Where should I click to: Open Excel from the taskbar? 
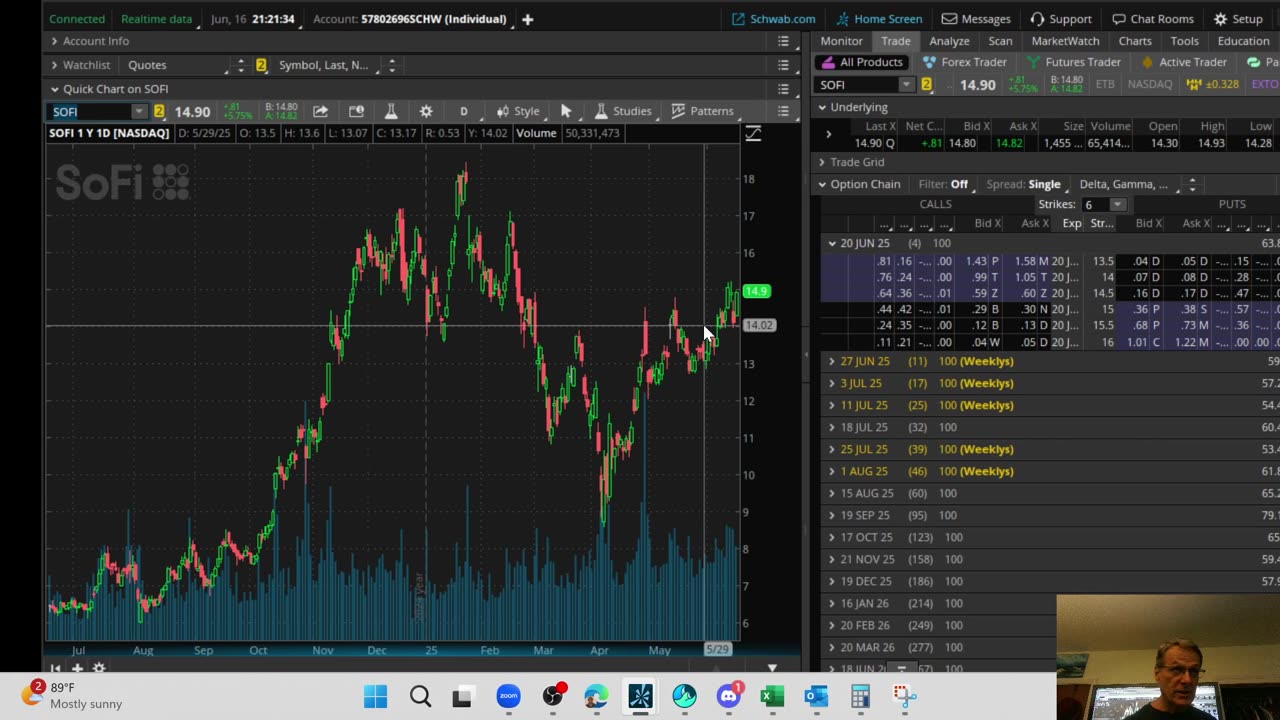tap(772, 696)
